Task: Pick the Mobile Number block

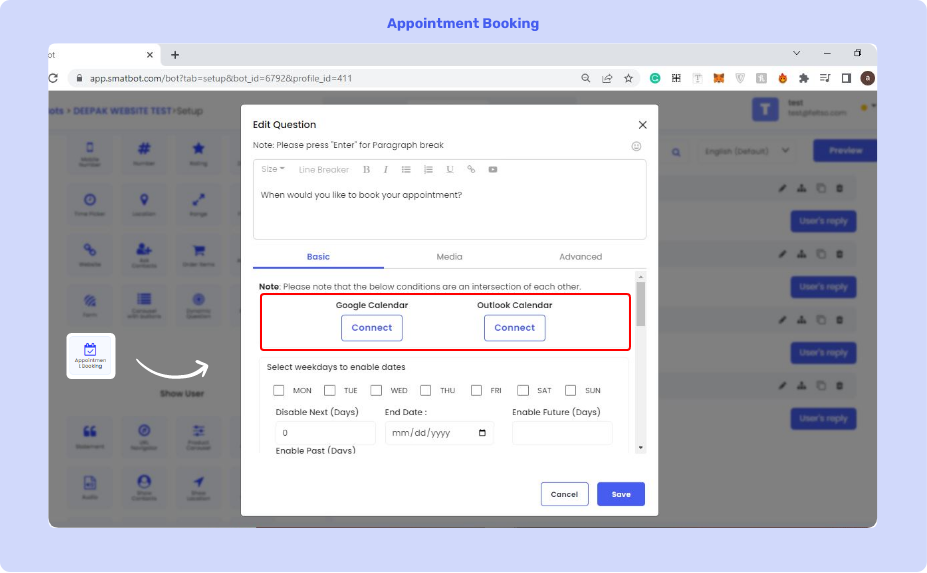Action: click(x=90, y=154)
